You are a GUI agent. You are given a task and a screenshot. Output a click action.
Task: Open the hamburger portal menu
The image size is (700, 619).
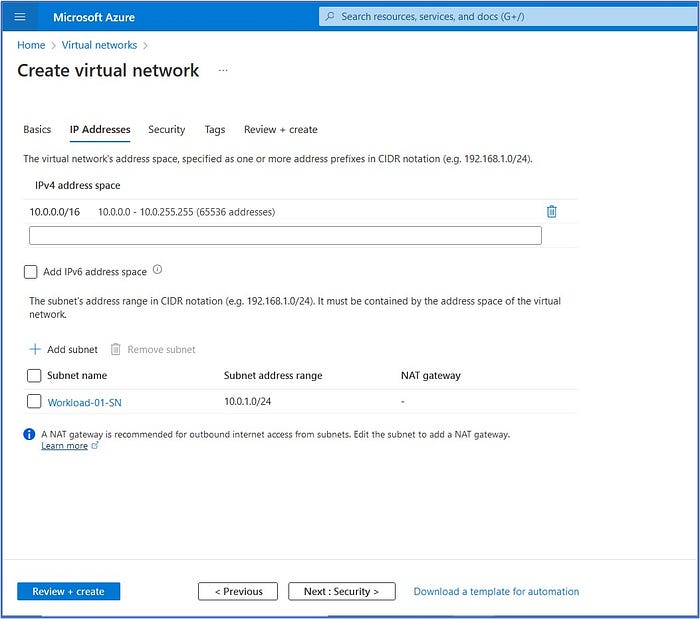click(20, 17)
